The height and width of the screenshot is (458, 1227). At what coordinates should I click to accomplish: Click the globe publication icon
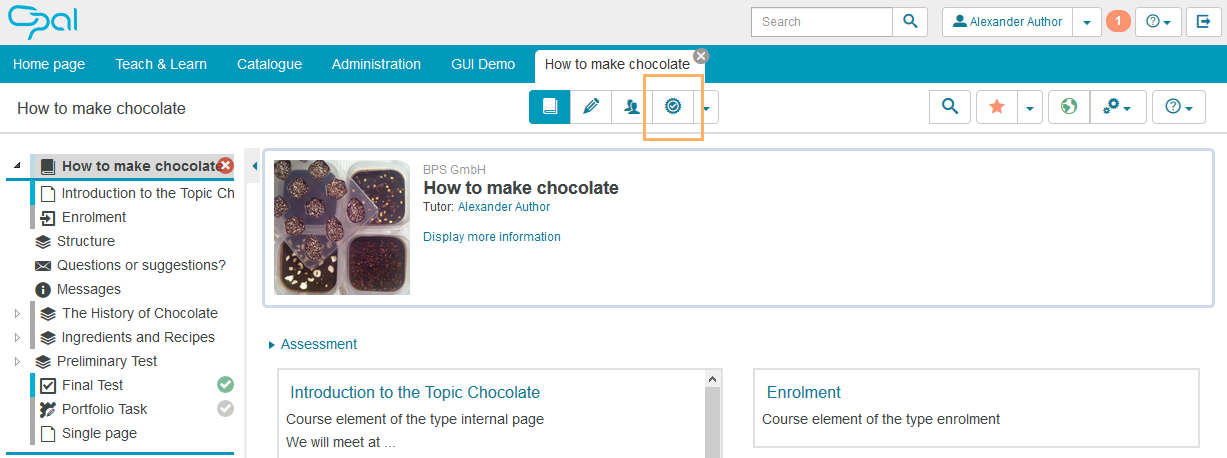pos(1069,107)
